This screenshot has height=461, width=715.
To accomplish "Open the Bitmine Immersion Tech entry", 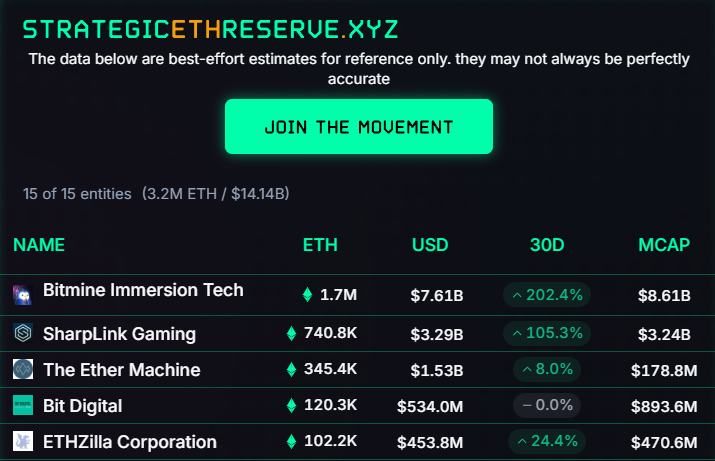I will tap(143, 291).
